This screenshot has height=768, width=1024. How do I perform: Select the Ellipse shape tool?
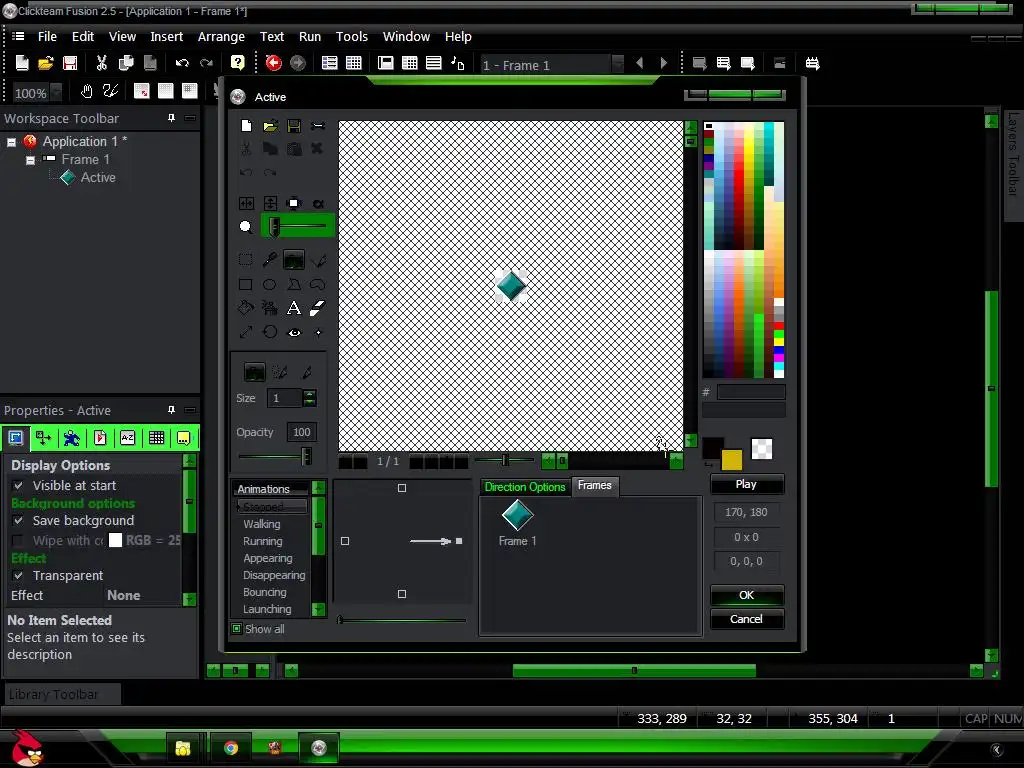[269, 284]
